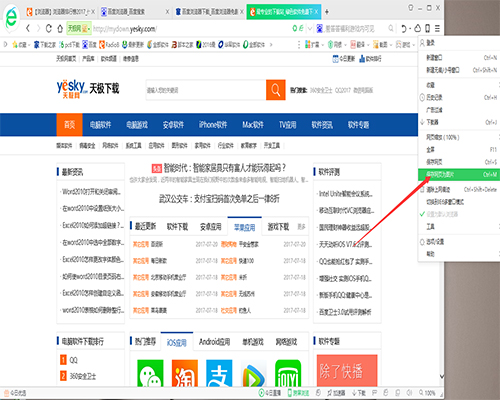
Task: Expand the 工具 submenu in main menu
Action: pyautogui.click(x=459, y=227)
